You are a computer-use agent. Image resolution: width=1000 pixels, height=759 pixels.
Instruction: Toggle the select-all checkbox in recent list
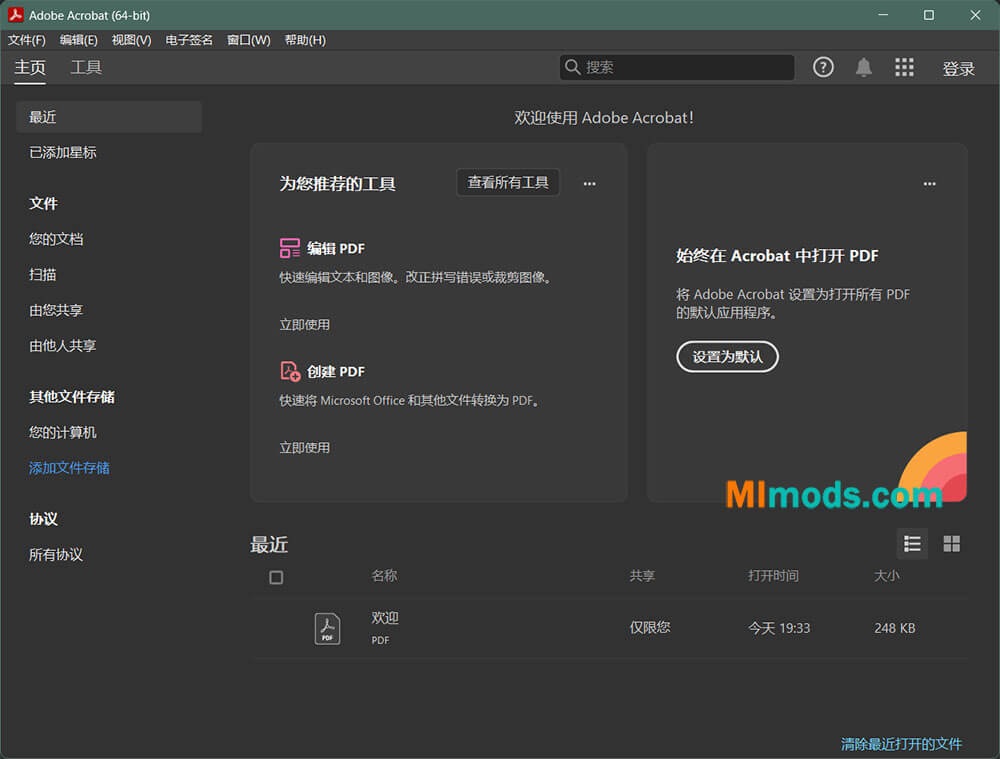[x=276, y=577]
